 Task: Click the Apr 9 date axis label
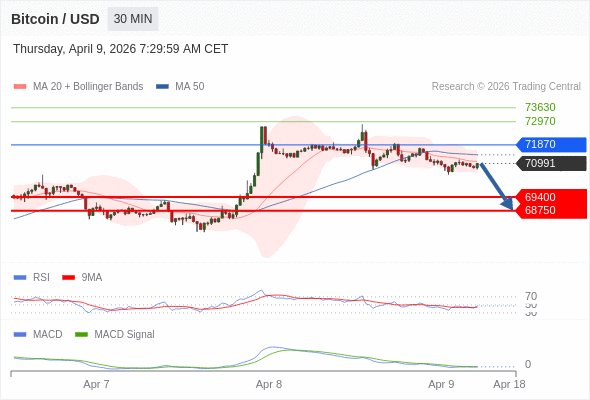coord(441,384)
